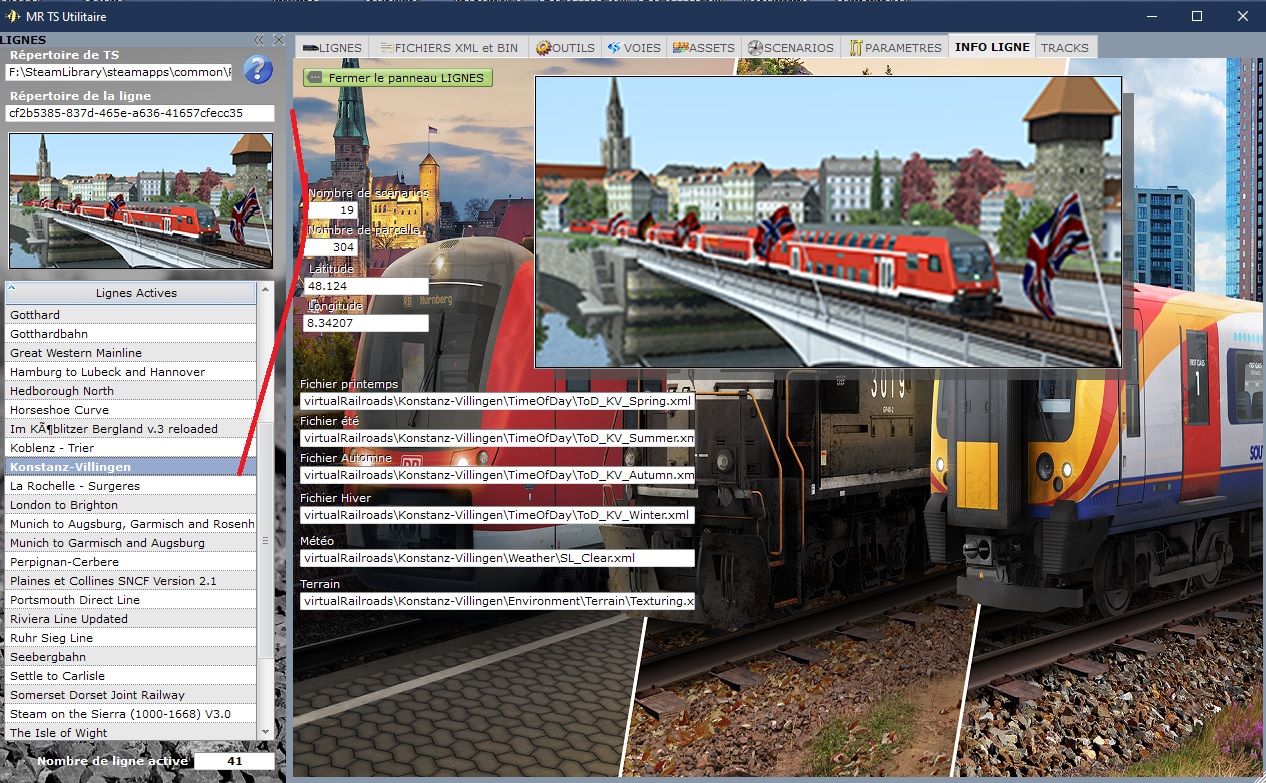This screenshot has height=783, width=1266.
Task: Choose London to Brighton route
Action: [130, 505]
